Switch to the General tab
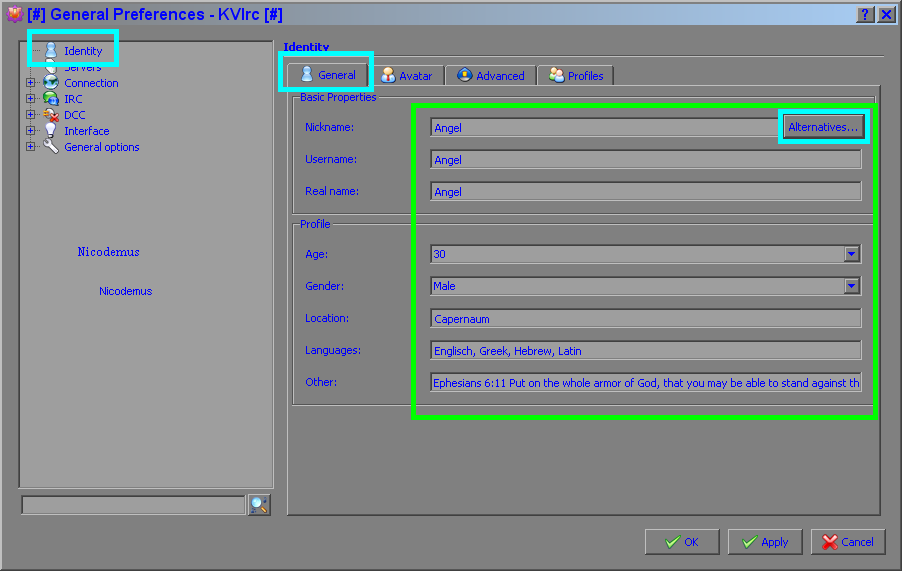Screen dimensions: 902x571 pyautogui.click(x=327, y=75)
